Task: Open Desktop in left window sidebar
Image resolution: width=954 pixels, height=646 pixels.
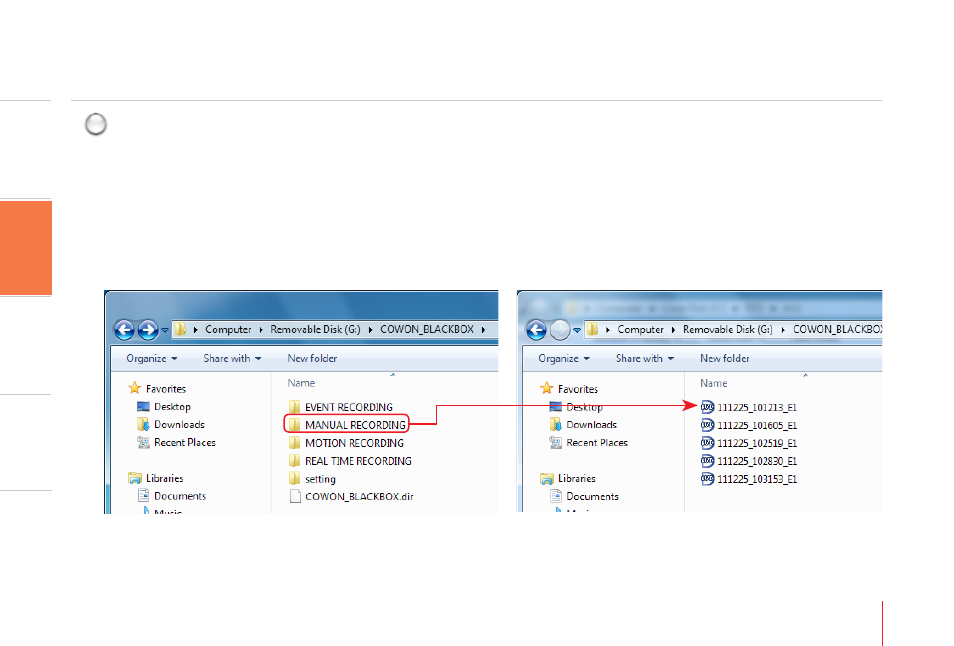Action: [x=164, y=406]
